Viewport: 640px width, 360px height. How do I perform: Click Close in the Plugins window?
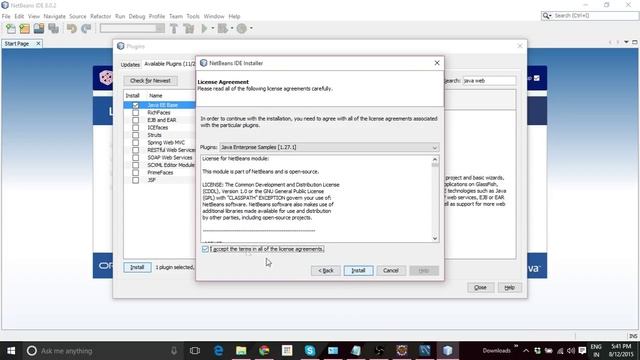click(x=480, y=288)
